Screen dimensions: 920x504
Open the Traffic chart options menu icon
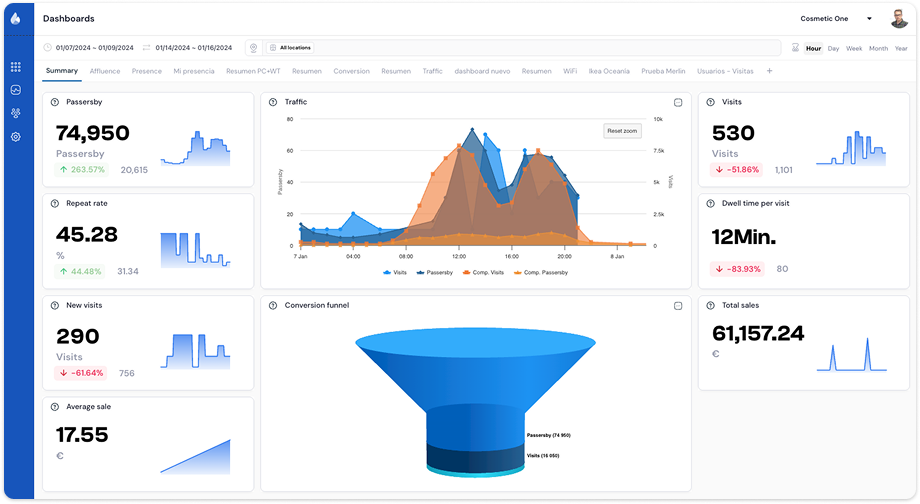tap(678, 102)
